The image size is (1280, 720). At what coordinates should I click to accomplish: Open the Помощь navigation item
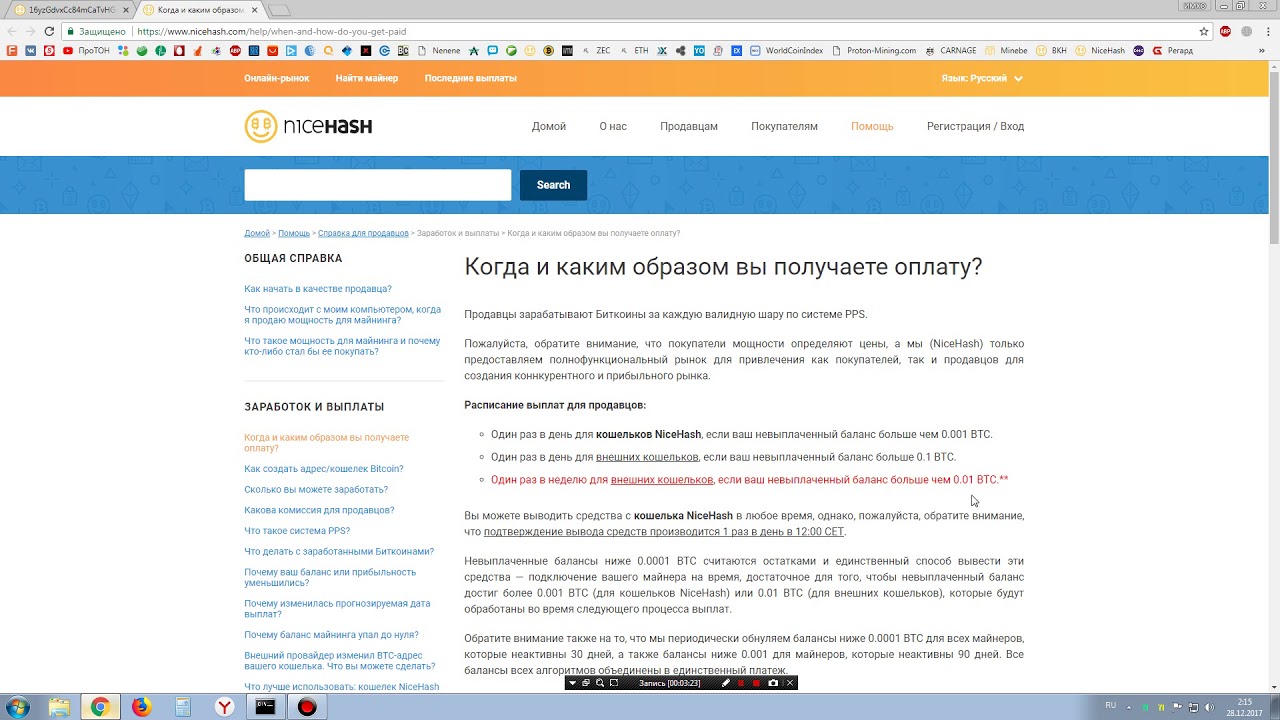point(872,126)
